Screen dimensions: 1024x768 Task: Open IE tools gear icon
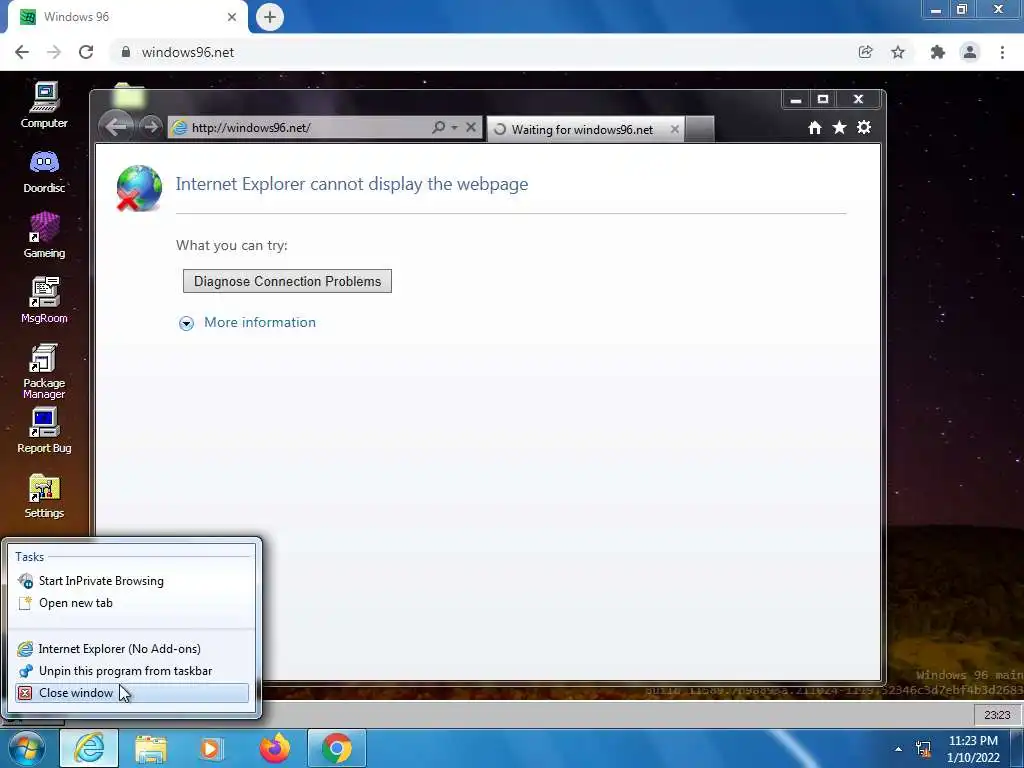(864, 127)
